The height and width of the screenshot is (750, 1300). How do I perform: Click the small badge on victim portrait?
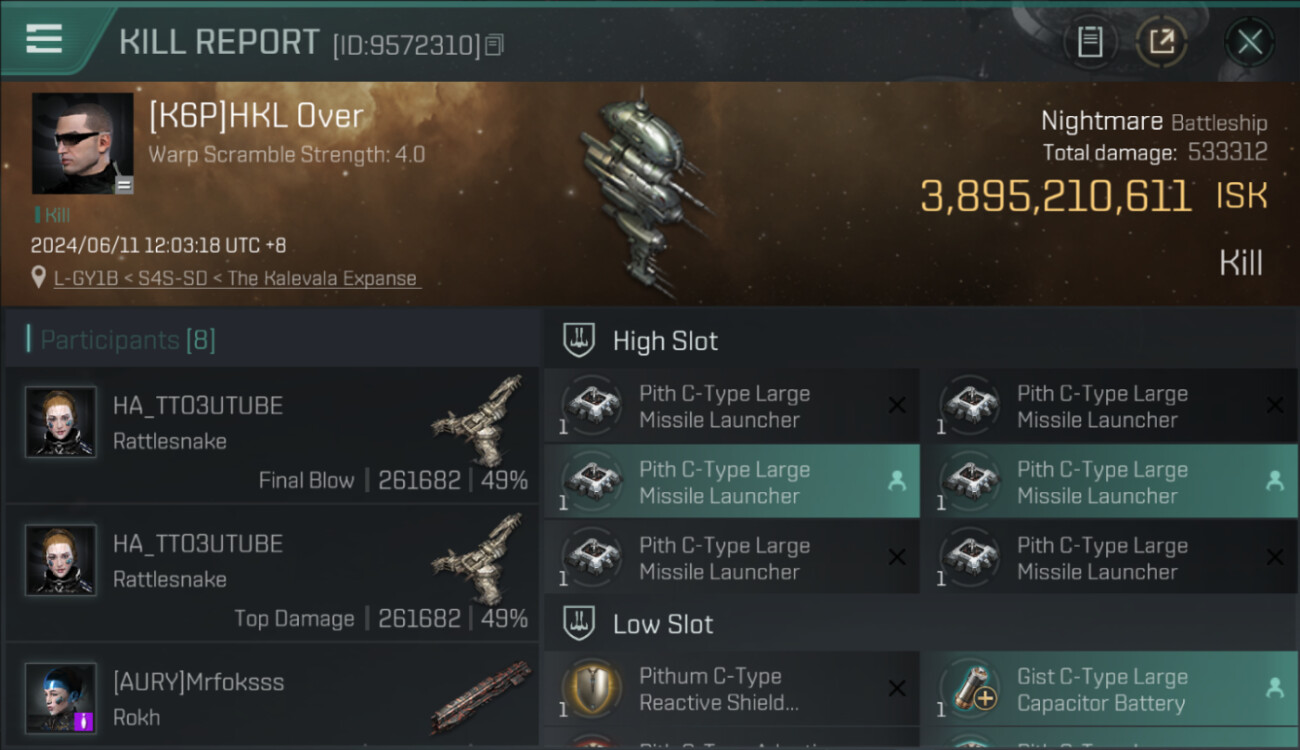124,184
